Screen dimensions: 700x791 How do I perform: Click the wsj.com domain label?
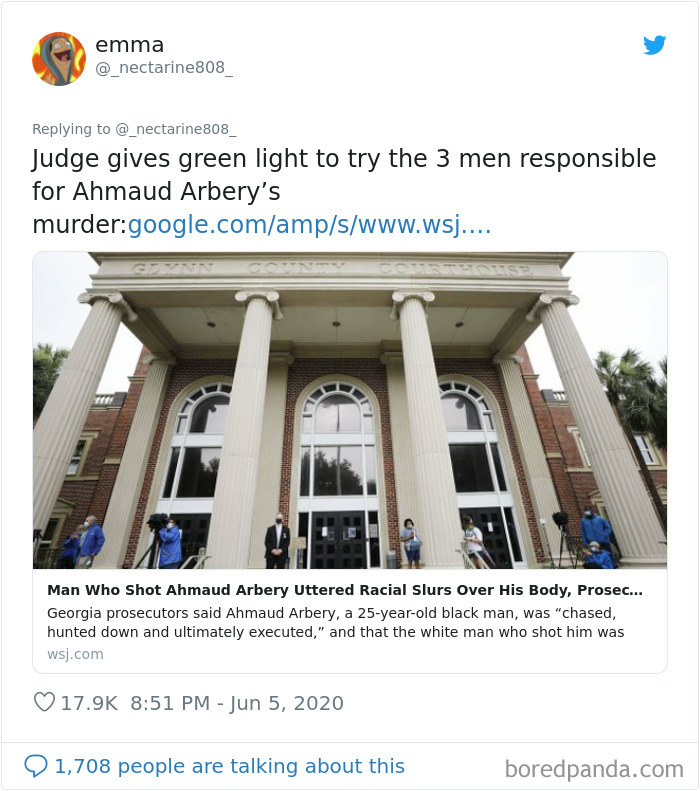[75, 654]
